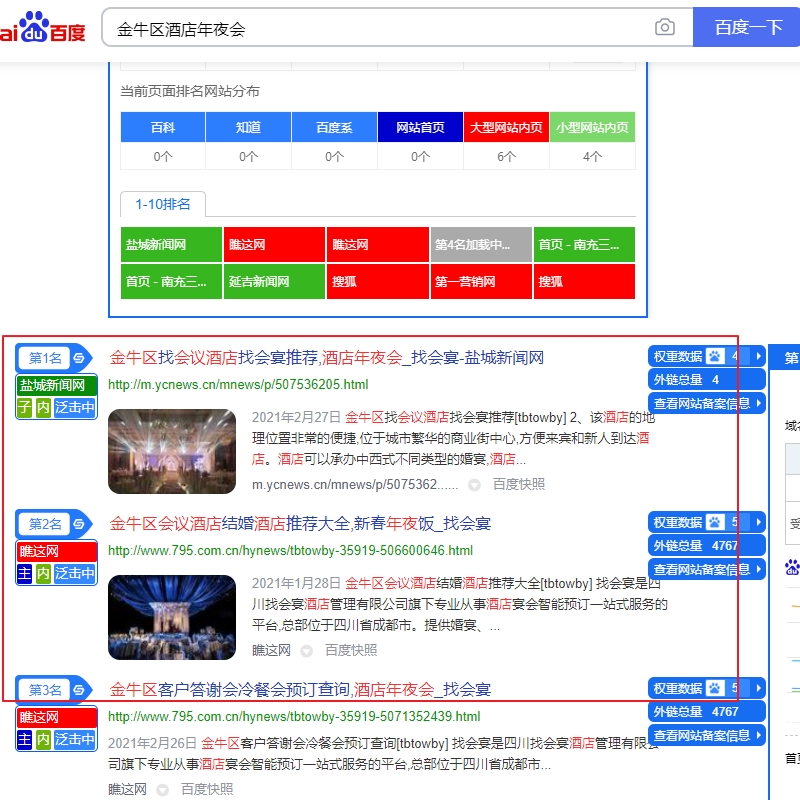800x800 pixels.
Task: Open the m.ycnews.cn green URL link
Action: click(x=238, y=385)
